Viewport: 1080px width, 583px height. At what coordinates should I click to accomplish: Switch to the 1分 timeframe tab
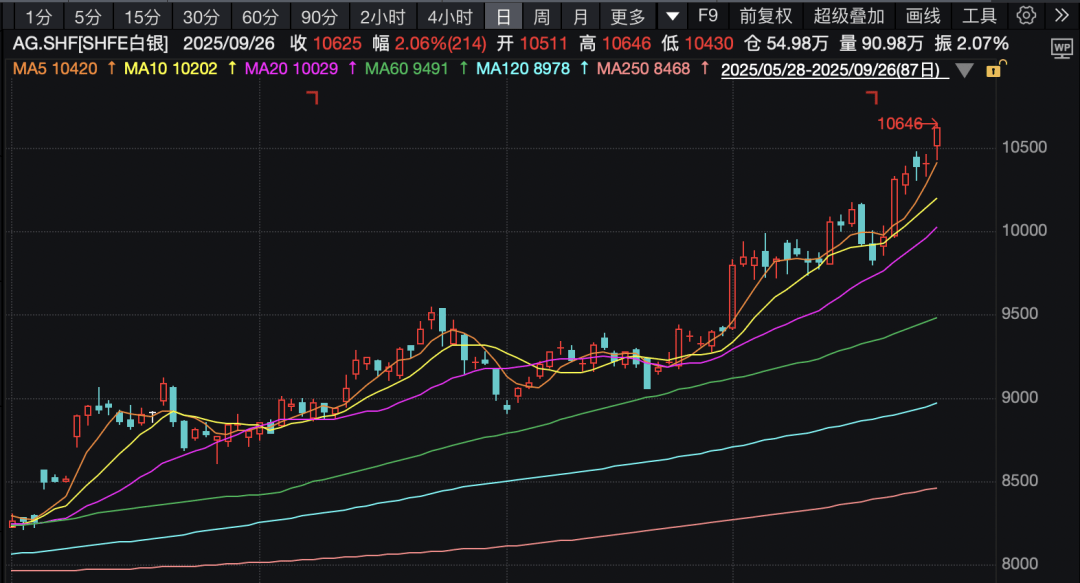[x=39, y=16]
